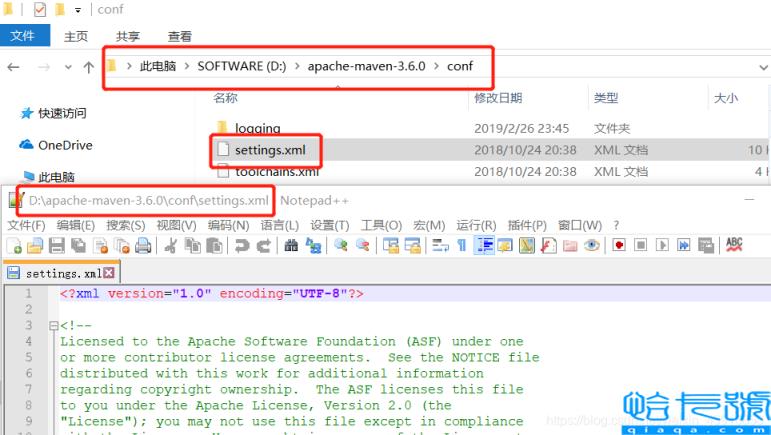Open the 设置(T) menu

coord(329,226)
